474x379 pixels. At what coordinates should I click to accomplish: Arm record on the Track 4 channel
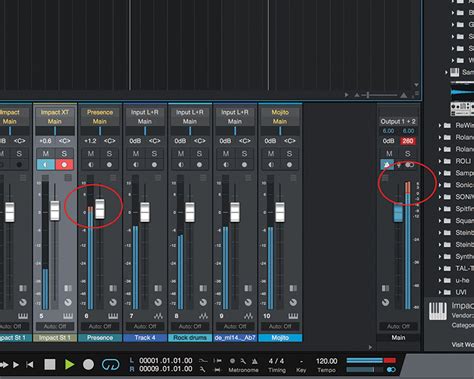[x=154, y=165]
